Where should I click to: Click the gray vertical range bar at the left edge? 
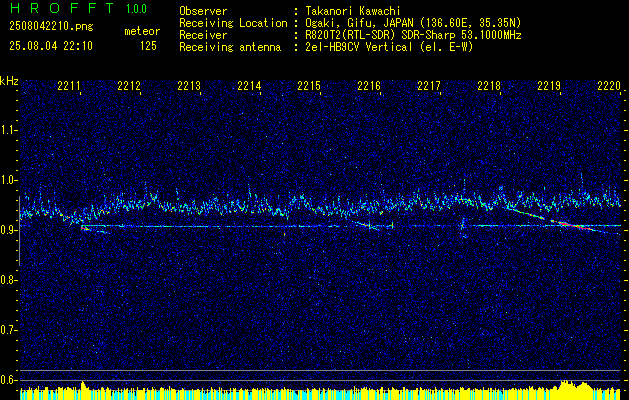20,231
